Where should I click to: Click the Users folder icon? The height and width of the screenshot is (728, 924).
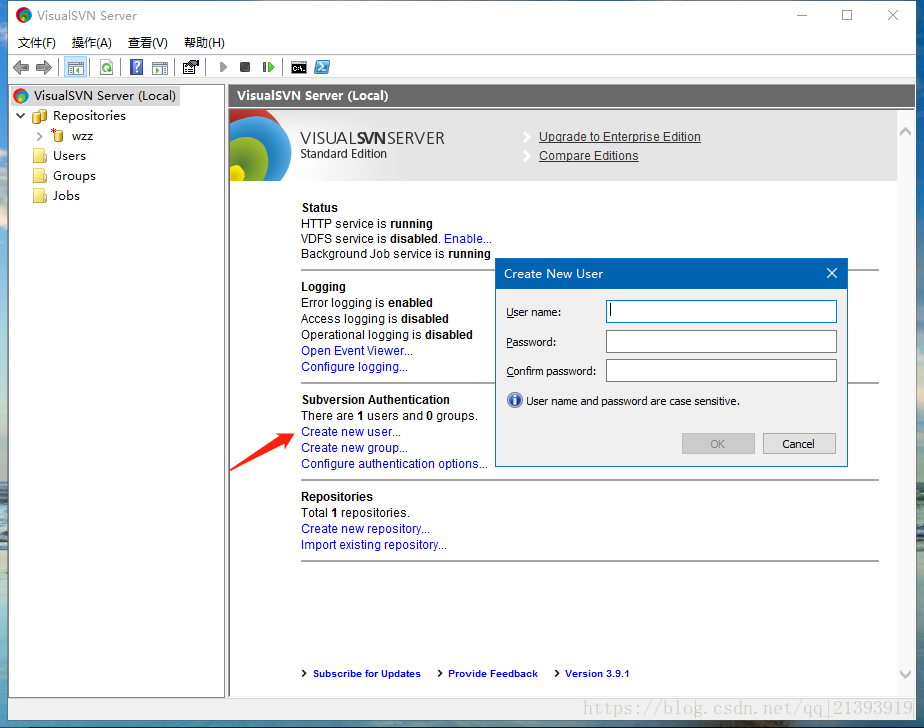pos(40,156)
